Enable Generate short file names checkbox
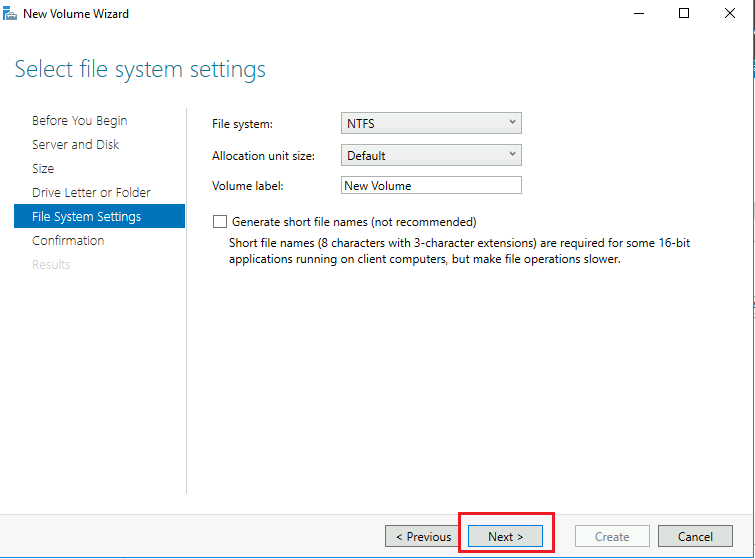Viewport: 755px width, 559px height. [220, 222]
